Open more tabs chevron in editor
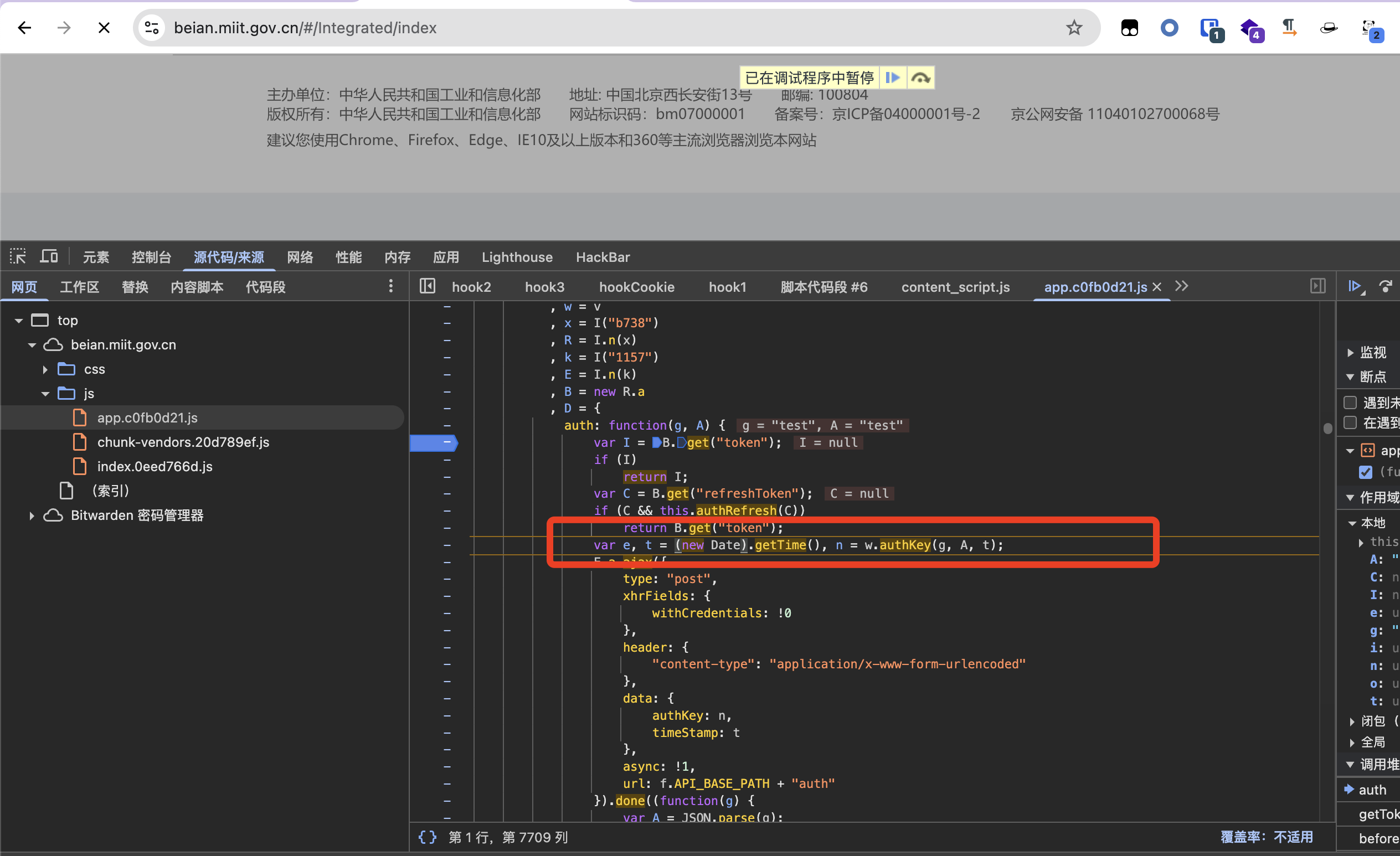Viewport: 1400px width, 856px height. 1182,286
